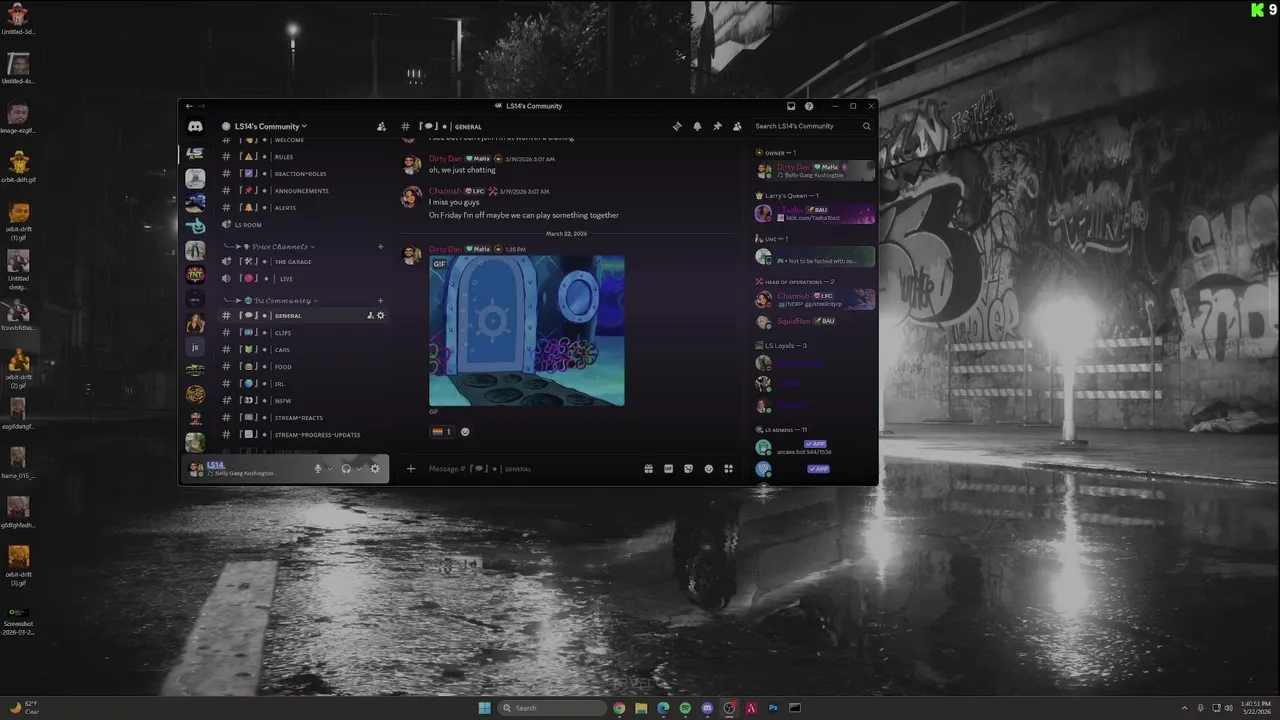The width and height of the screenshot is (1280, 720).
Task: Open Photoshop from the taskbar
Action: click(773, 708)
